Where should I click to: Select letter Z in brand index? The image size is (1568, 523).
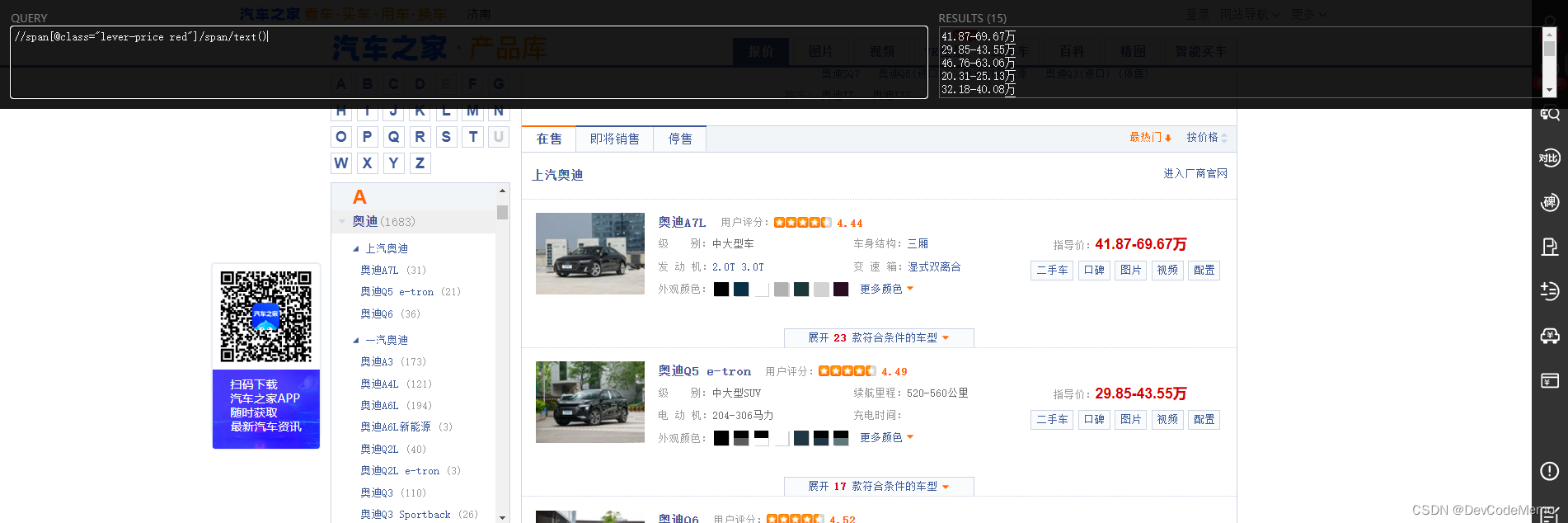click(420, 163)
